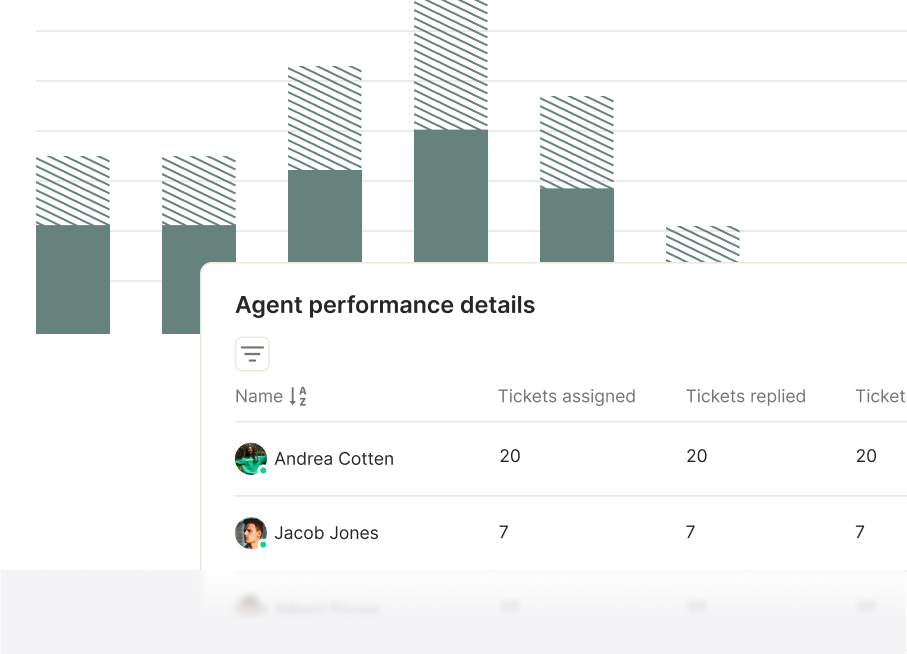Click Andrea Cotten's tickets assigned value 20
907x654 pixels.
[510, 456]
